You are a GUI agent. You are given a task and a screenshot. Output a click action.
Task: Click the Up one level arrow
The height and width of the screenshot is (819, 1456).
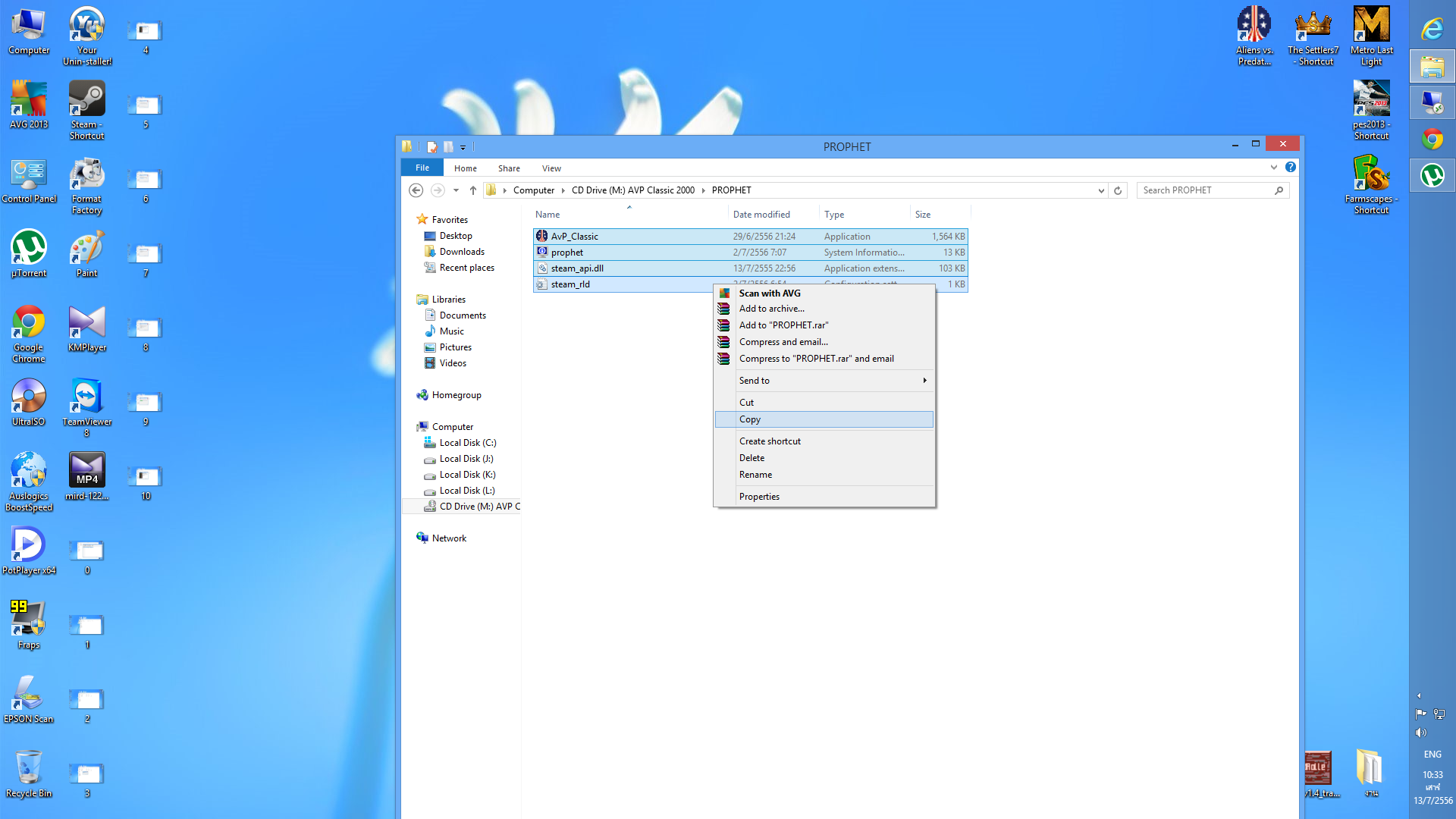click(472, 190)
